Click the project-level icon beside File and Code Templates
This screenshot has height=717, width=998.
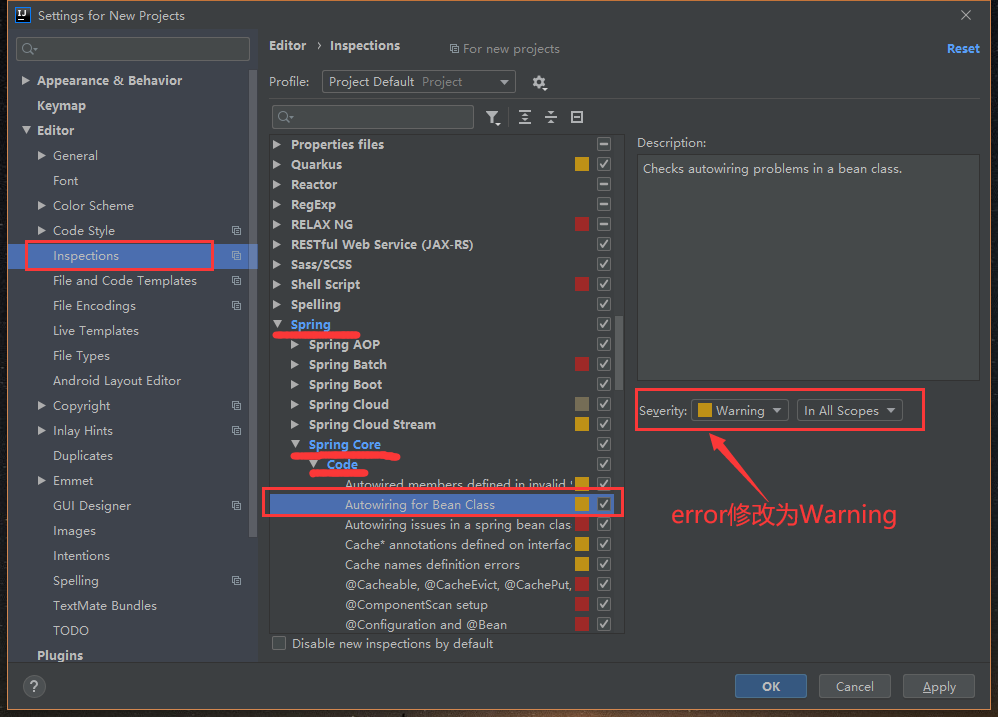pyautogui.click(x=236, y=281)
